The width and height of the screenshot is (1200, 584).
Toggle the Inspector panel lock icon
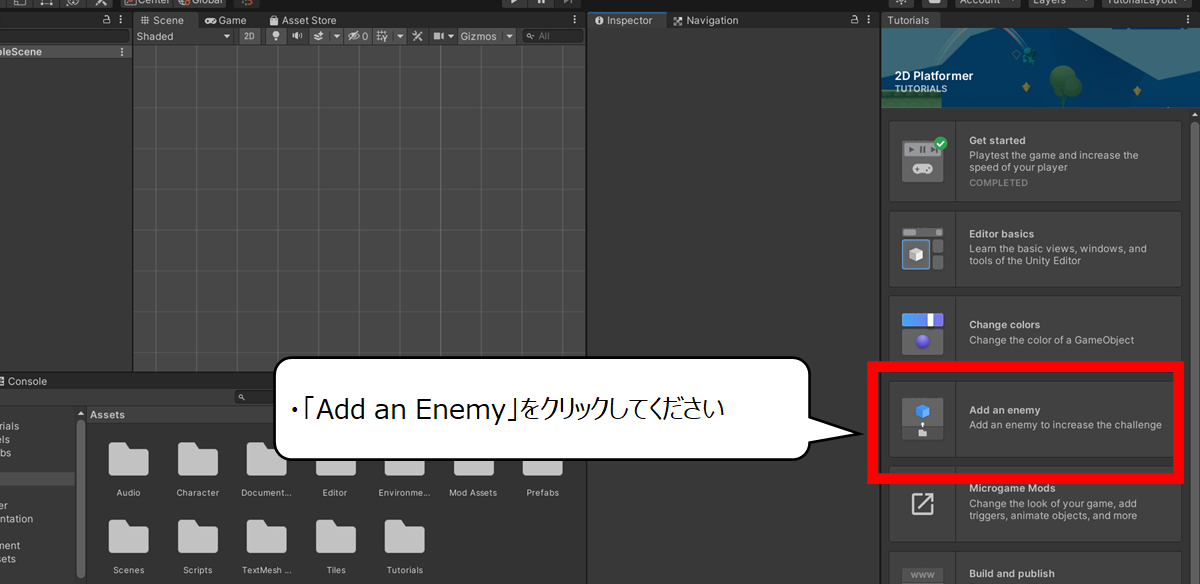tap(854, 20)
